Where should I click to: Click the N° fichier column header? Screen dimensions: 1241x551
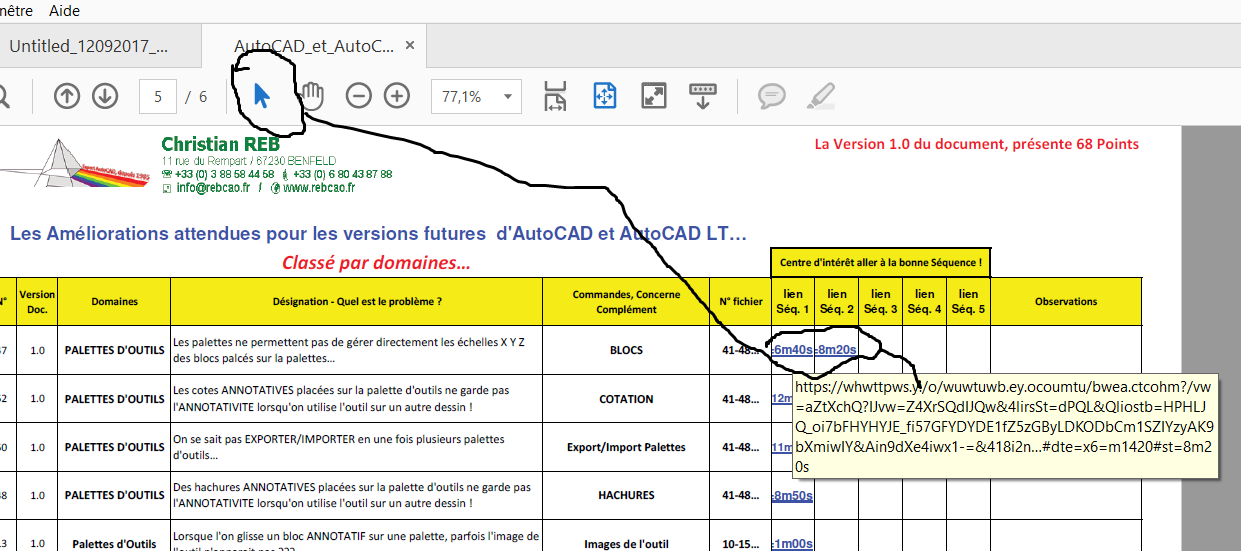[741, 301]
